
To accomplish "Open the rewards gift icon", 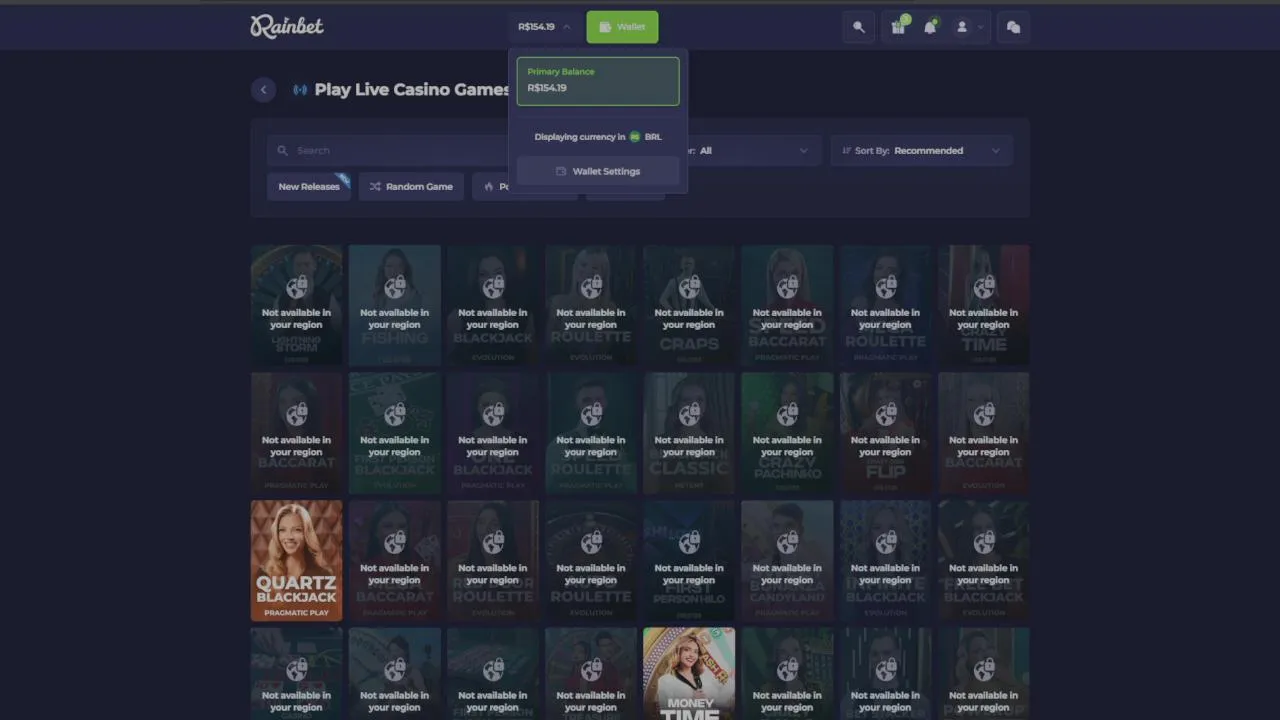I will click(x=898, y=27).
